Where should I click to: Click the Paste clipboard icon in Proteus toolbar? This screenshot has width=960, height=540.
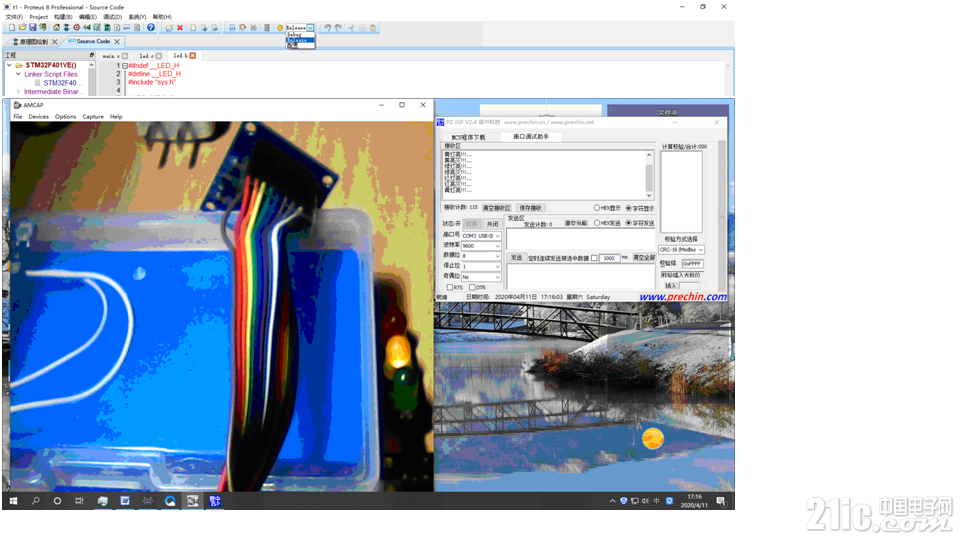[373, 28]
